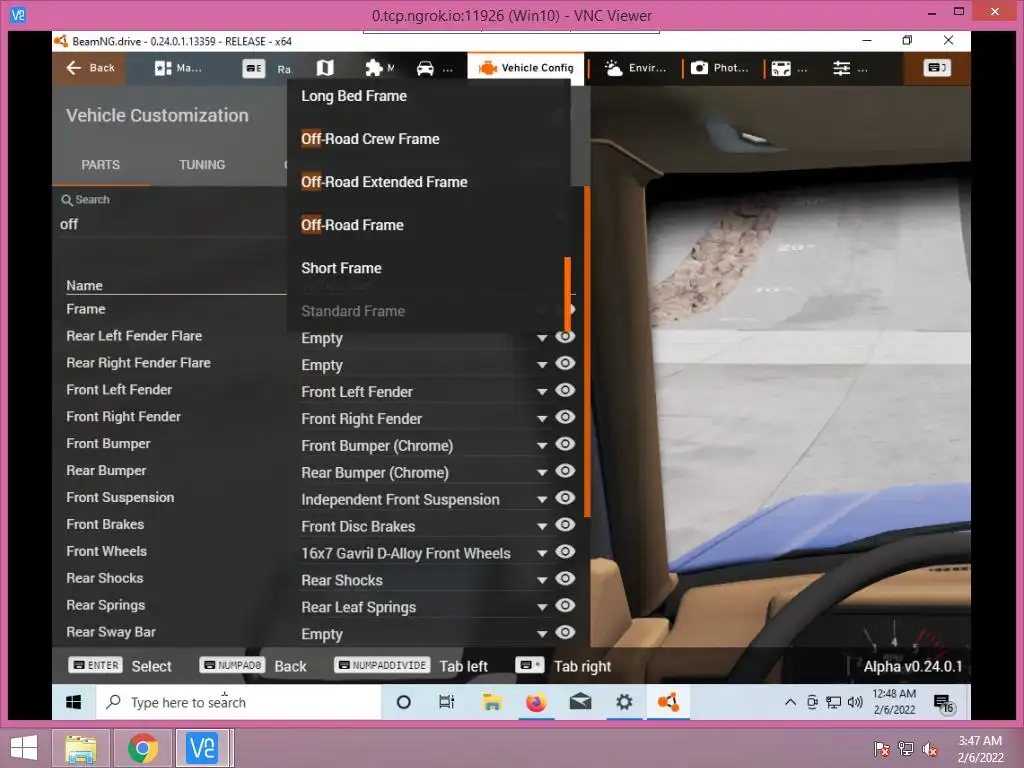This screenshot has height=768, width=1024.
Task: Open Chrome on the host taskbar
Action: click(142, 748)
